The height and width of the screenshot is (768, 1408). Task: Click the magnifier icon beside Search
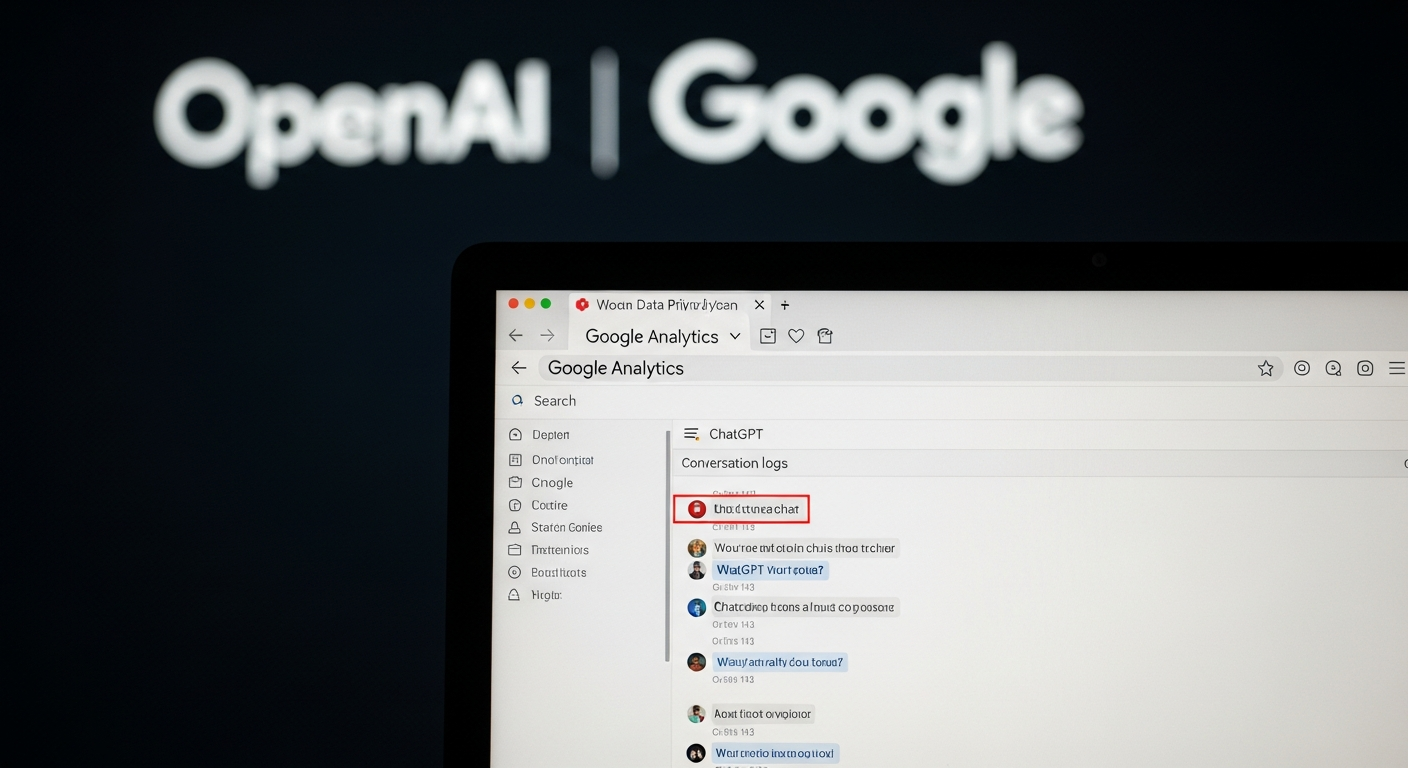tap(517, 400)
